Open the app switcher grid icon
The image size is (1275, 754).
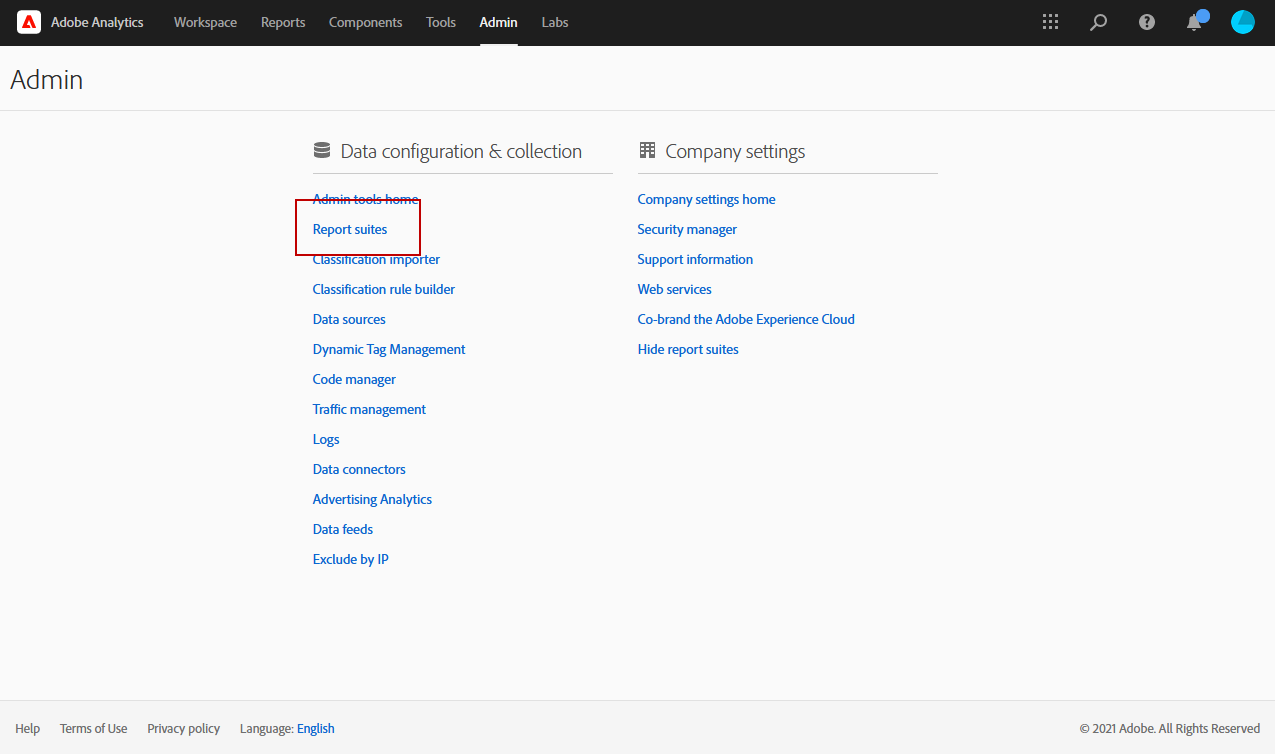(1050, 22)
